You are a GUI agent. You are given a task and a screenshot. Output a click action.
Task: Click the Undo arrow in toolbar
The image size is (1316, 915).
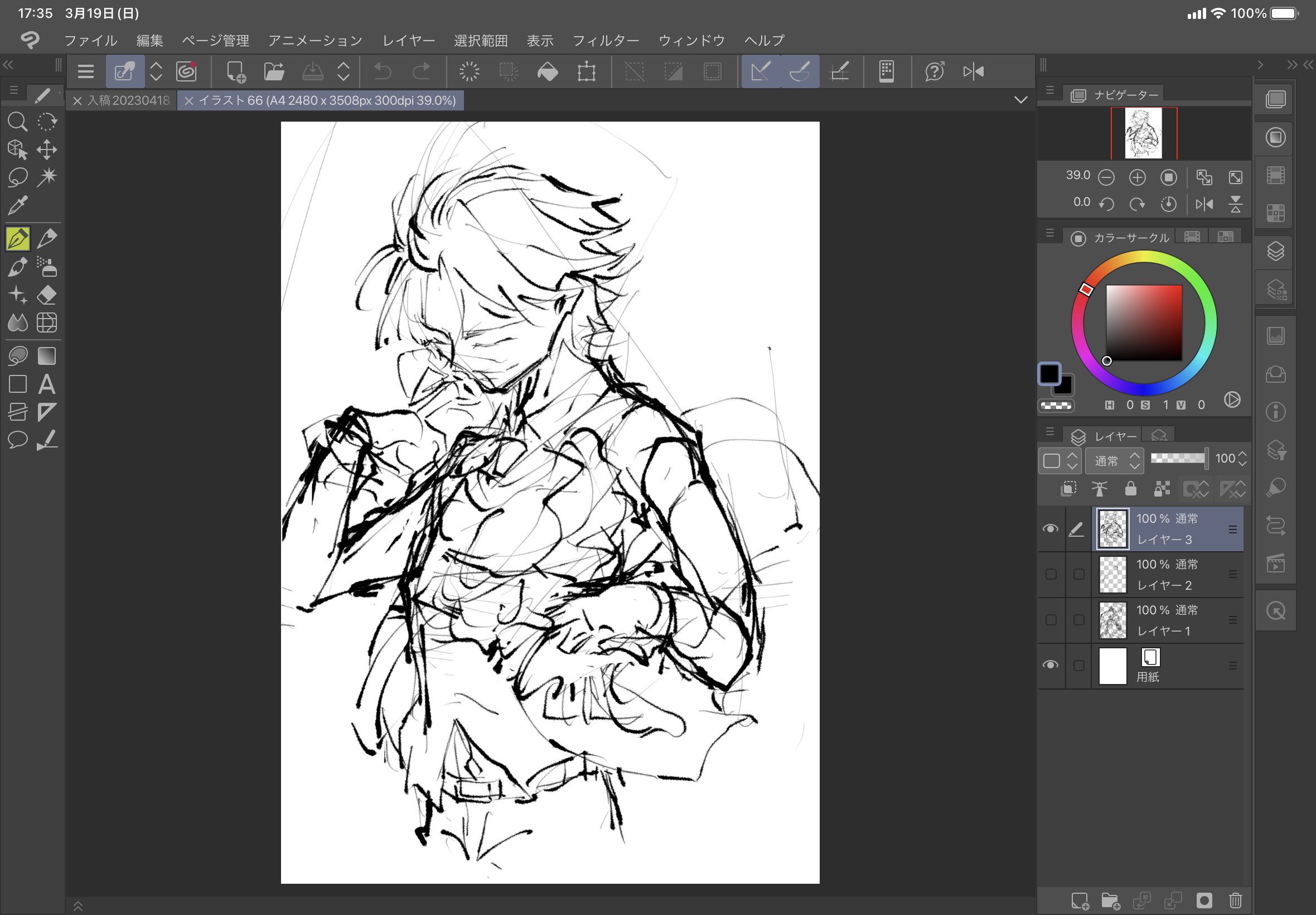click(x=382, y=71)
